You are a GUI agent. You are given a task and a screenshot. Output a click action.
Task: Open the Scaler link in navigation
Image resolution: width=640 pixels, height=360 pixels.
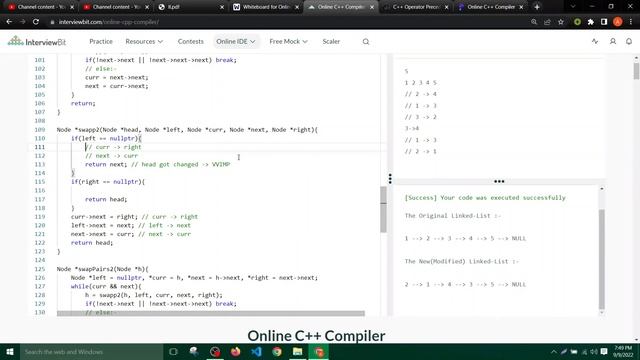331,41
